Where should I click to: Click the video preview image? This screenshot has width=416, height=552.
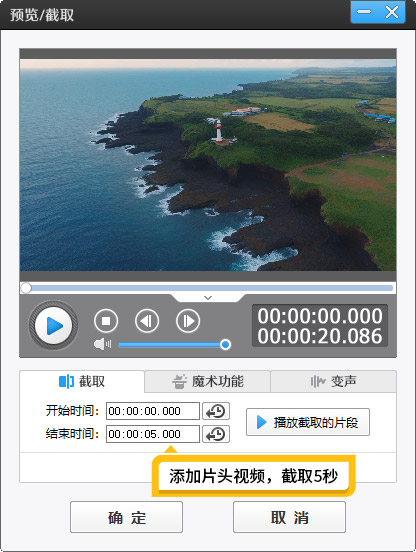click(x=208, y=165)
